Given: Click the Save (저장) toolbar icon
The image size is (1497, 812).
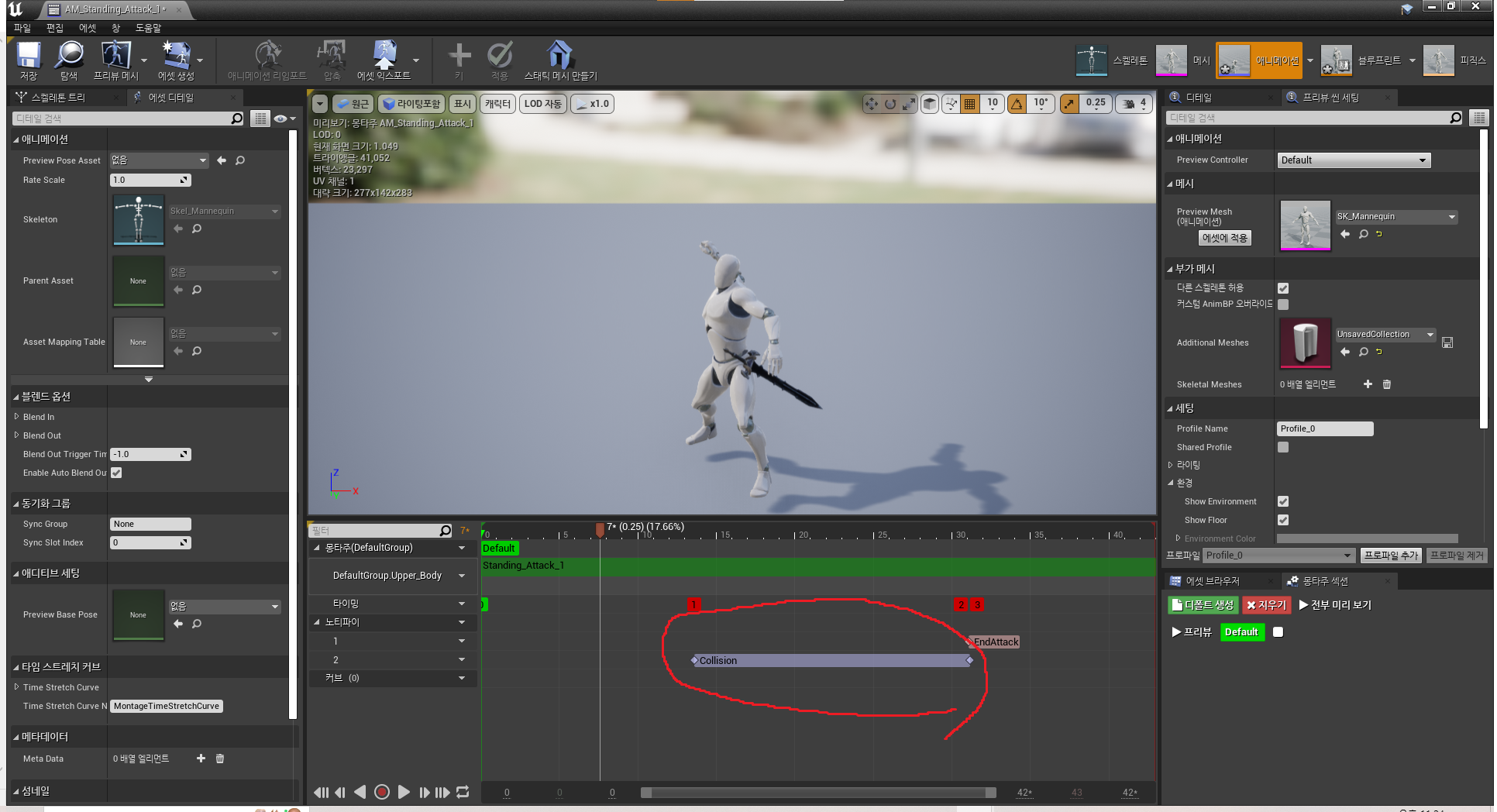Looking at the screenshot, I should [29, 56].
